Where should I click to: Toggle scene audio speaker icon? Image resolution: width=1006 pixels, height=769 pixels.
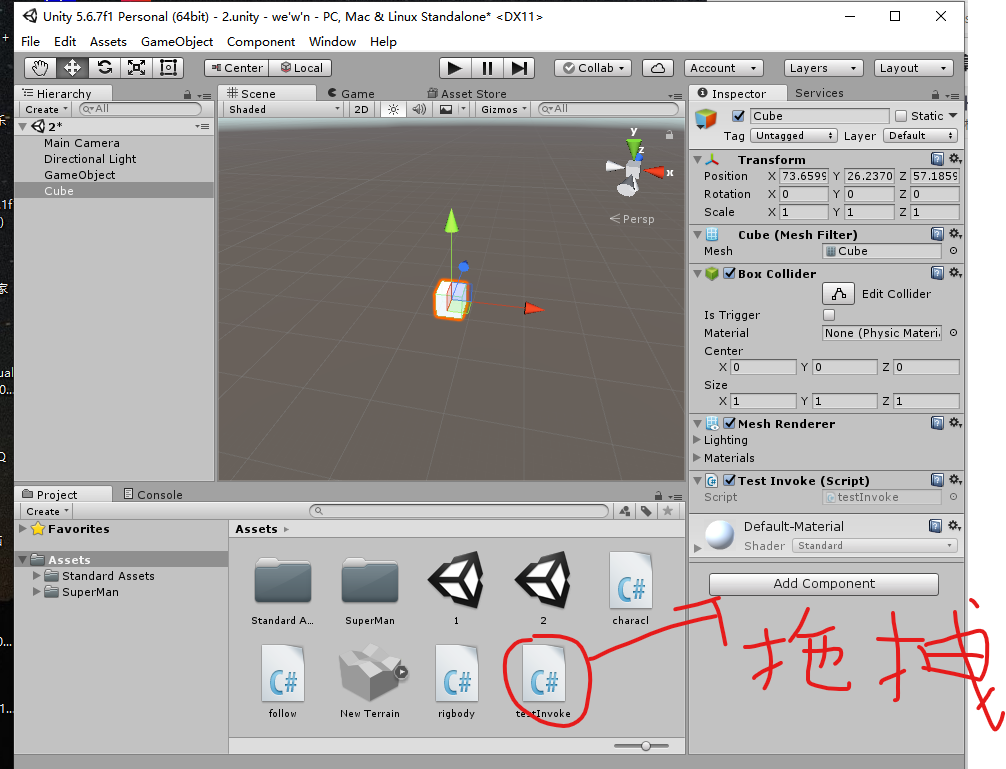click(419, 110)
